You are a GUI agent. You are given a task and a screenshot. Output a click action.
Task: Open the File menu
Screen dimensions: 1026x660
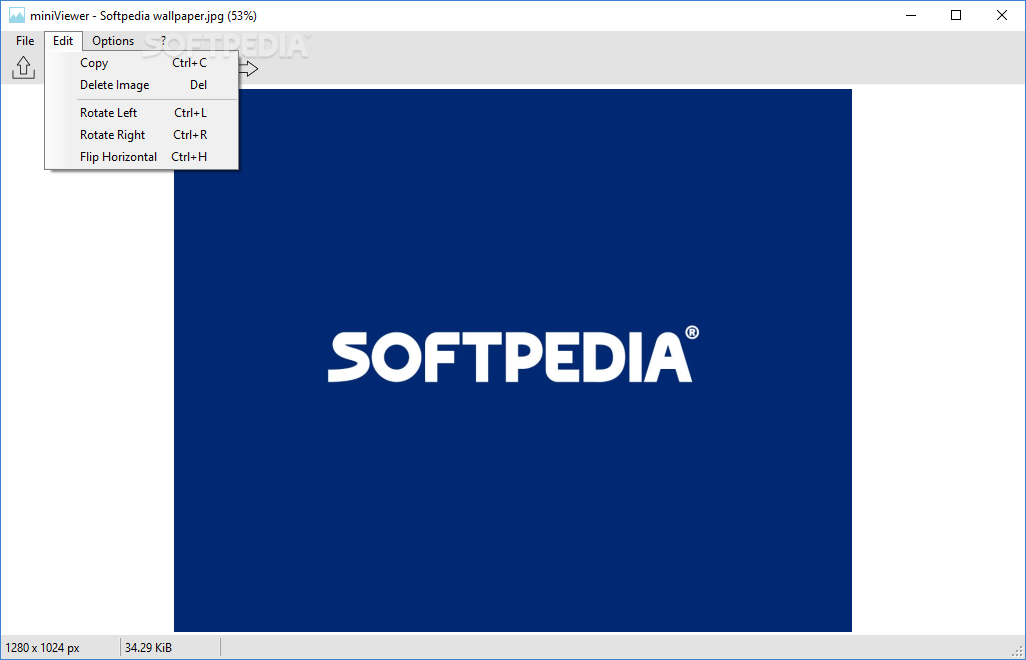tap(25, 41)
